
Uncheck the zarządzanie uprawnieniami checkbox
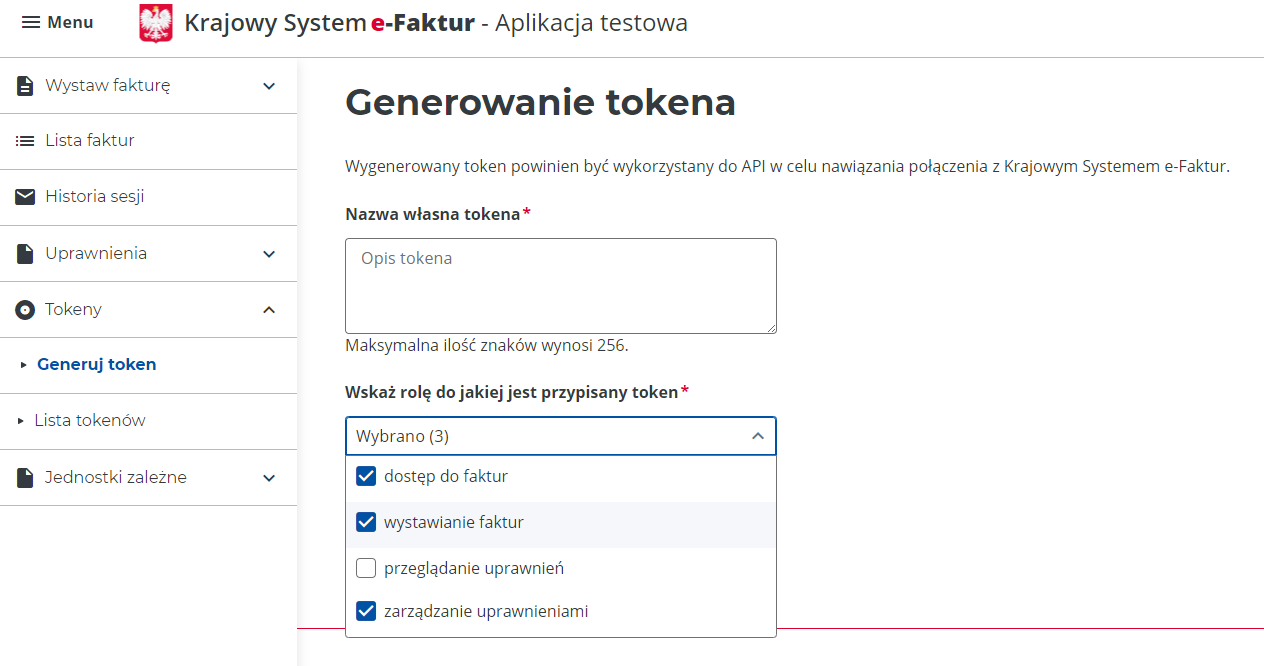pos(366,611)
